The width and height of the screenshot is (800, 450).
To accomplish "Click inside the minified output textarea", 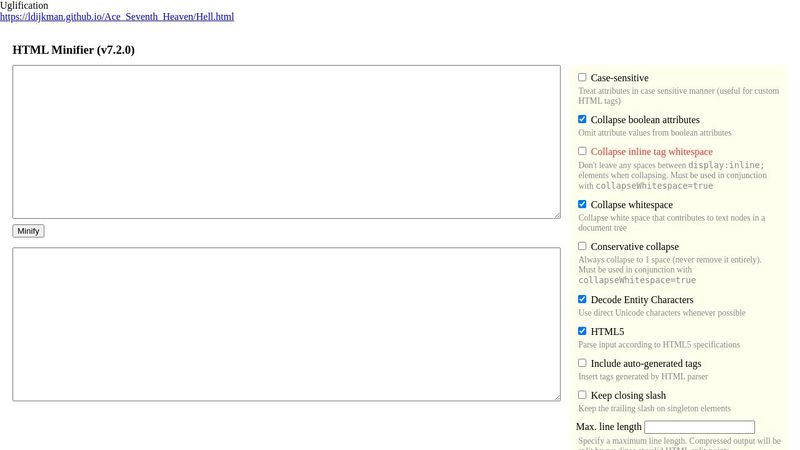I will coord(286,324).
